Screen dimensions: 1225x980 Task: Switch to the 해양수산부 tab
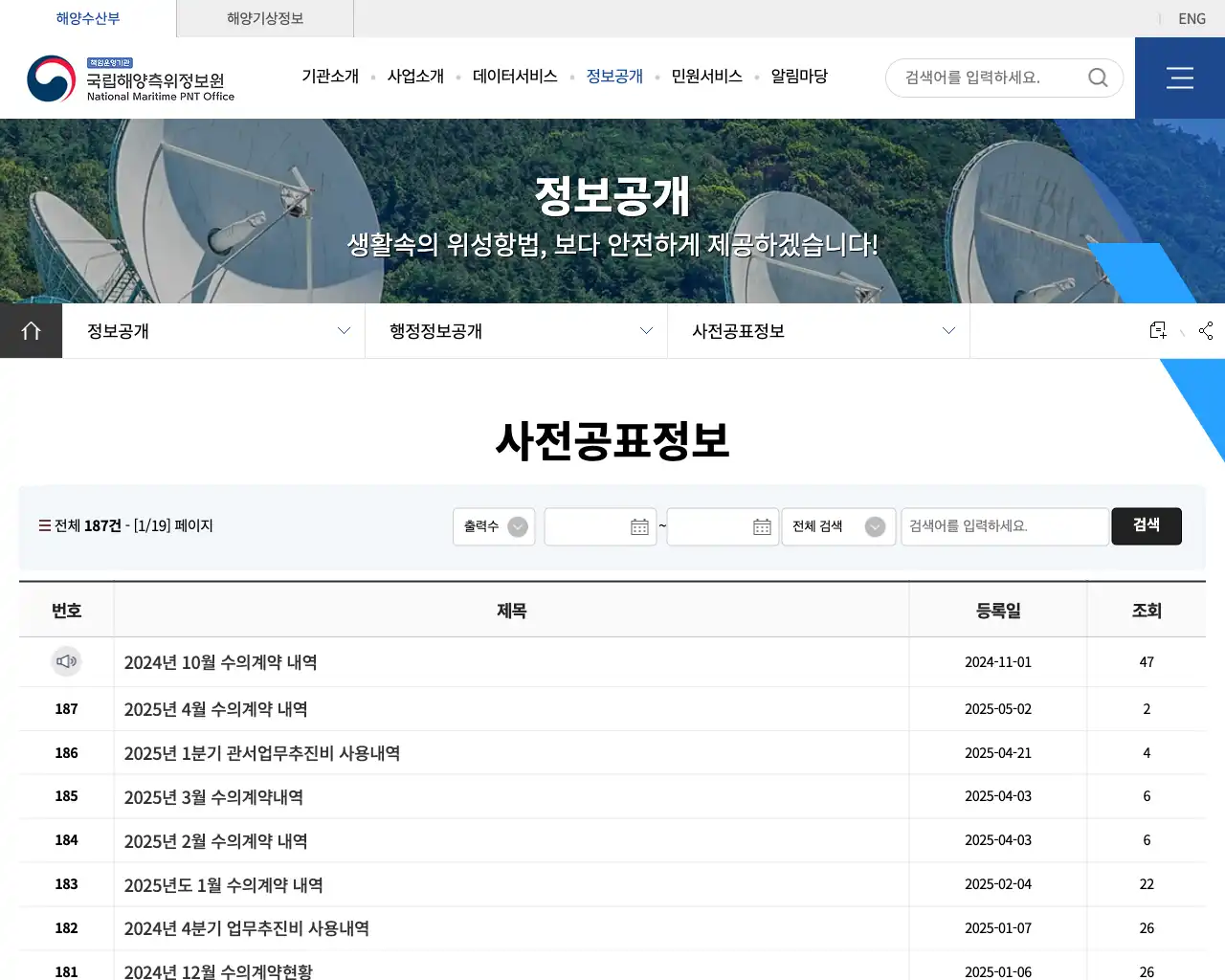(x=88, y=18)
